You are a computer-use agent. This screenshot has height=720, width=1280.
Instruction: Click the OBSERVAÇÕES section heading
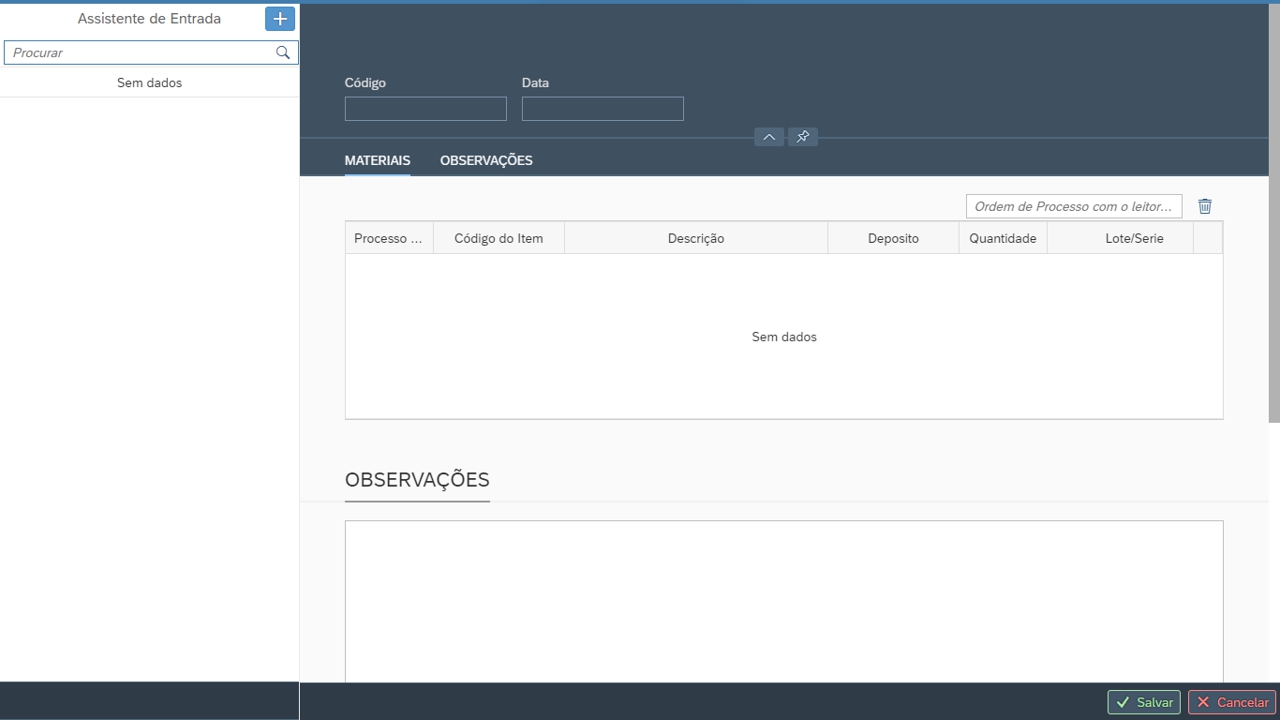[x=417, y=480]
